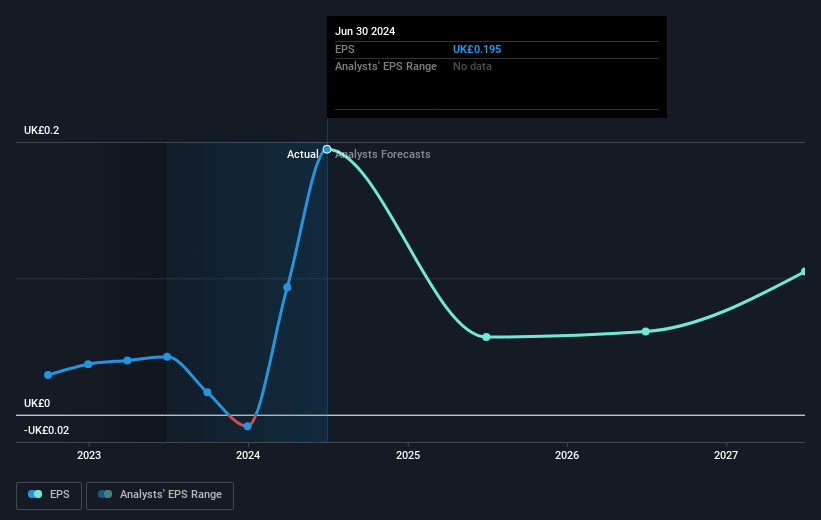The image size is (821, 520).
Task: Click the -UK£0.02 y-axis label
Action: (x=47, y=430)
